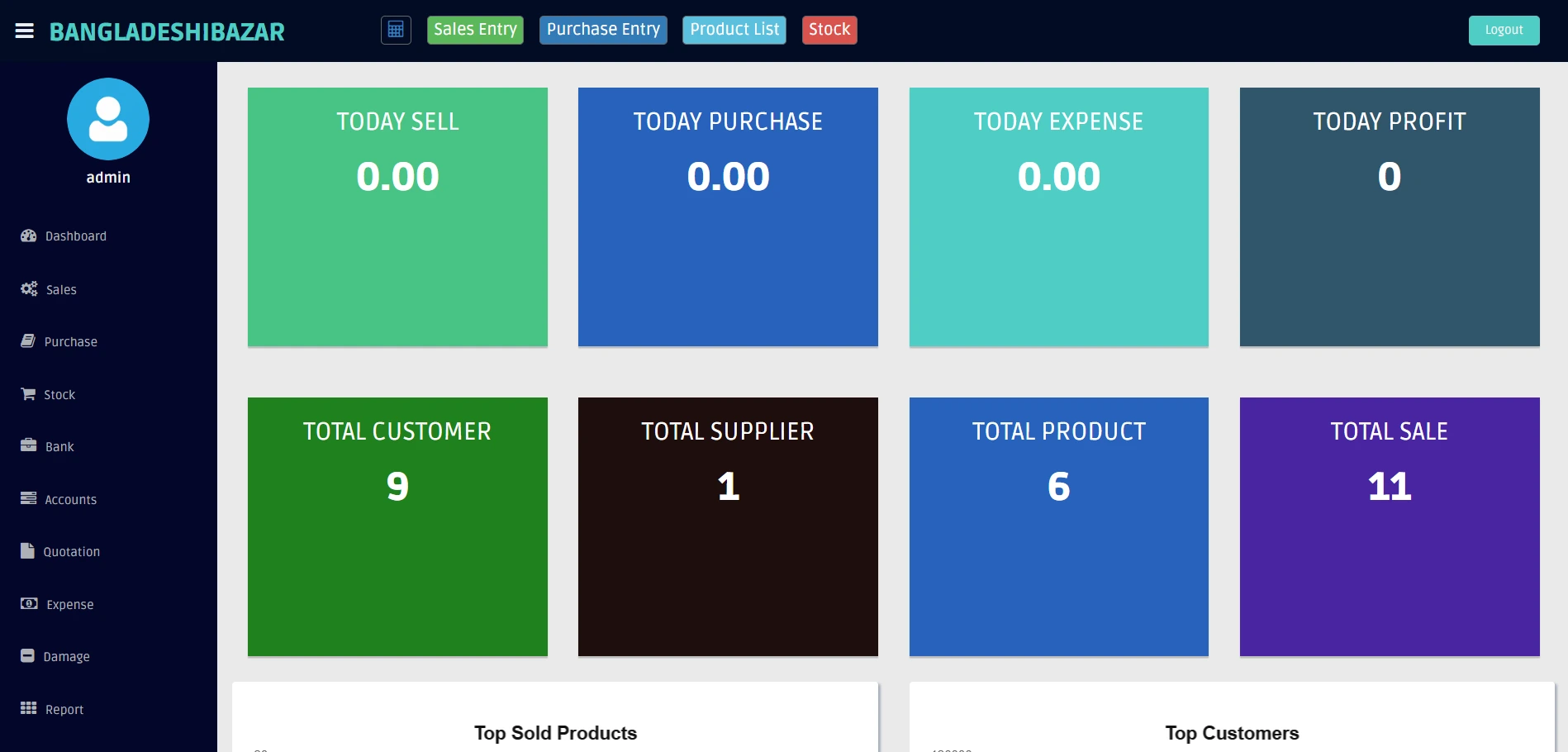Select the Report grid icon

(x=29, y=709)
